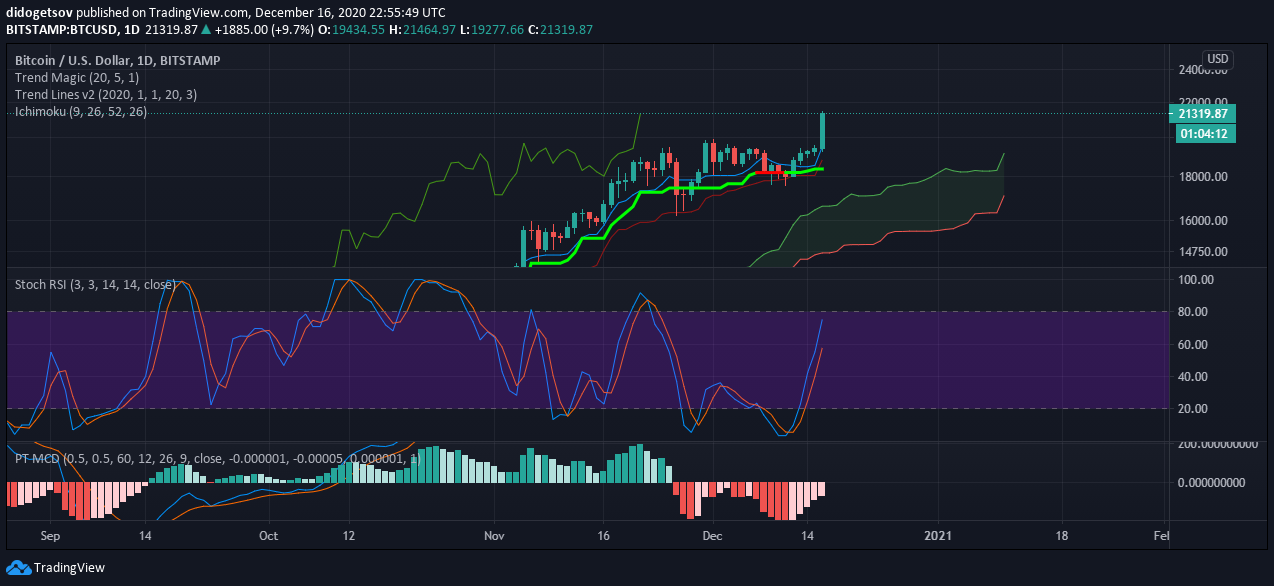Click the latest tall green candlestick
Screen dimensions: 1274x586
(x=823, y=131)
